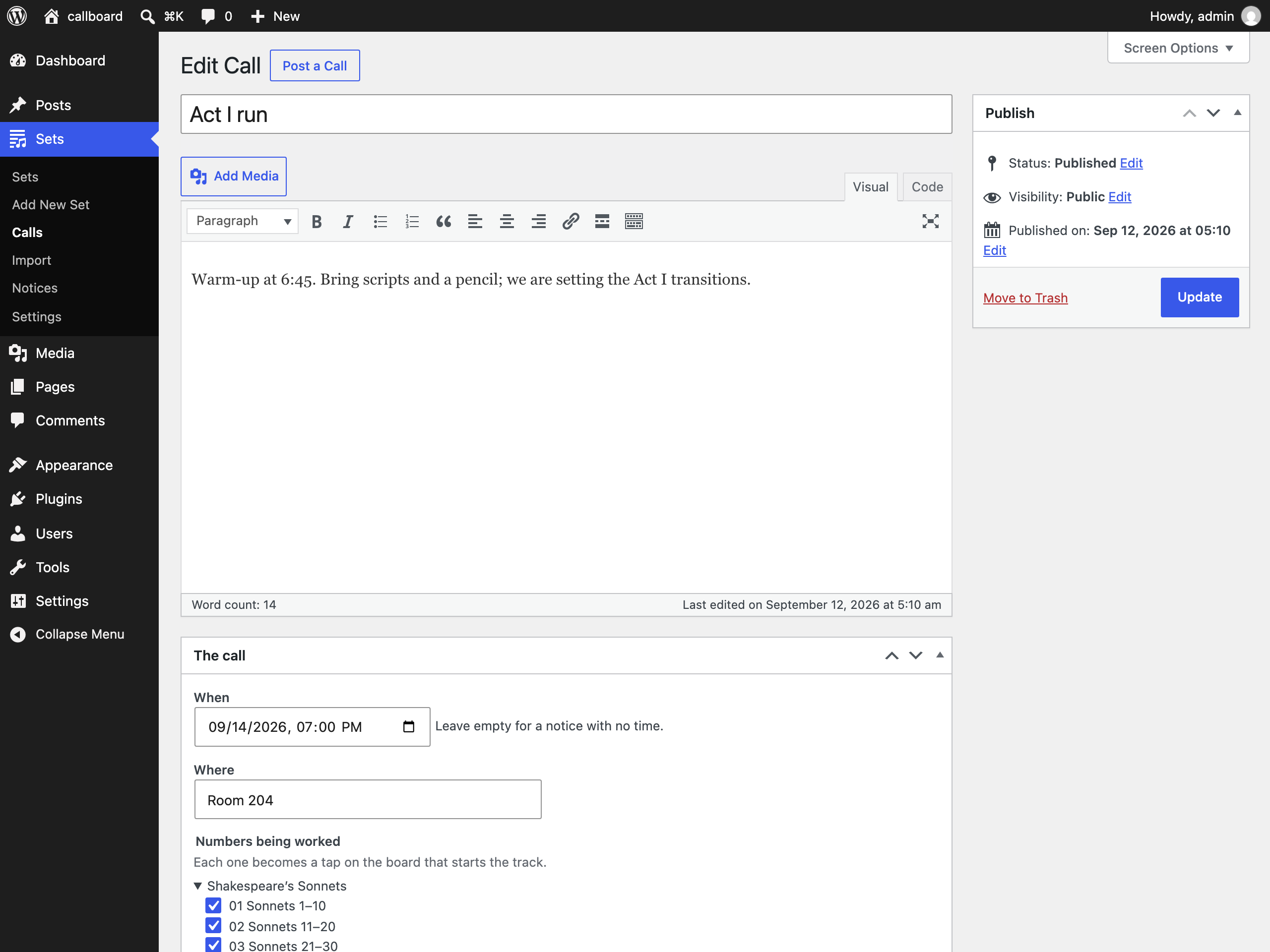Collapse the Shakespeare's Sonnets group
Viewport: 1270px width, 952px height.
point(197,886)
